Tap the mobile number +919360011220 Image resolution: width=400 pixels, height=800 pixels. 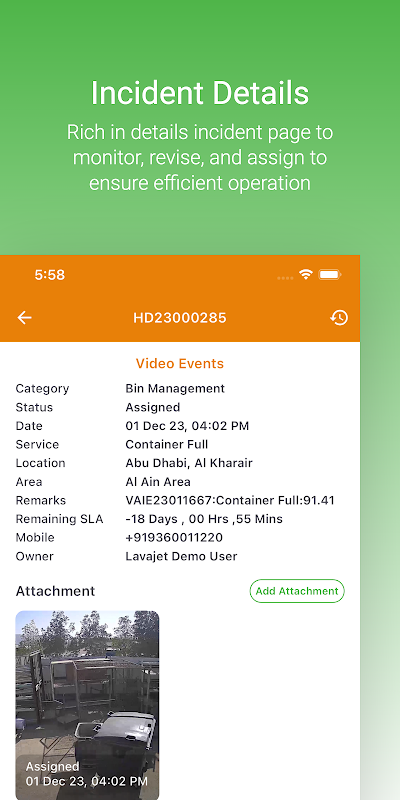[x=174, y=538]
